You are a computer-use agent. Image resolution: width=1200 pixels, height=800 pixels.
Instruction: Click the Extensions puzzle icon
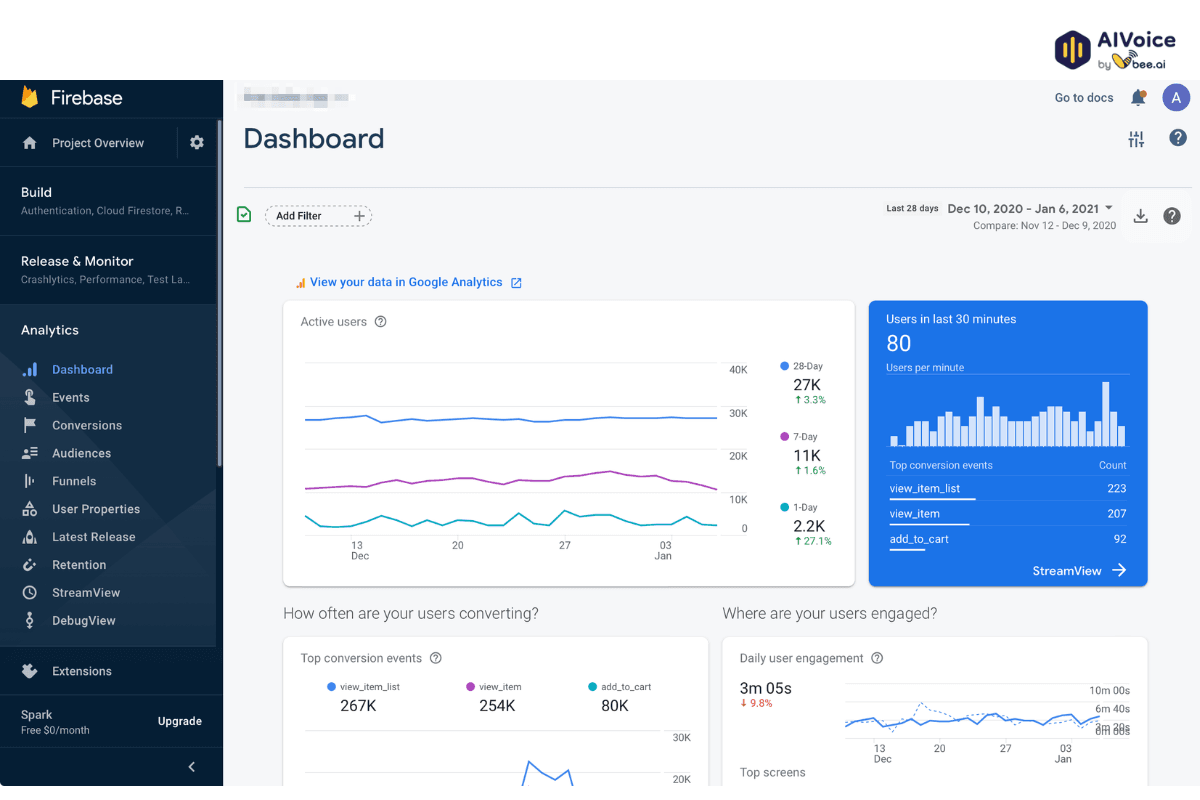[30, 671]
